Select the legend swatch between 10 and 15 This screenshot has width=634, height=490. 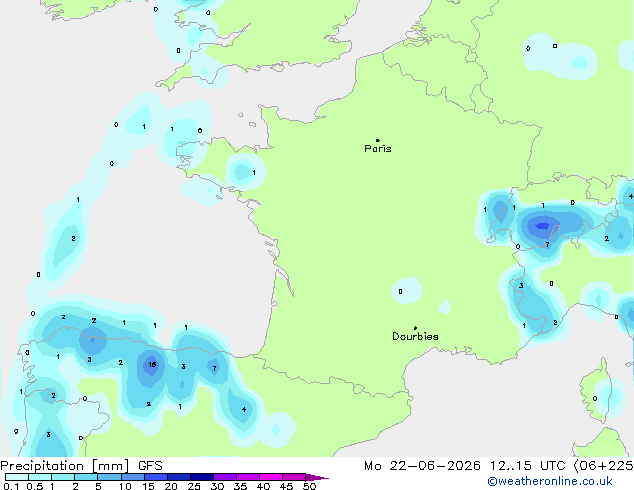click(x=133, y=477)
